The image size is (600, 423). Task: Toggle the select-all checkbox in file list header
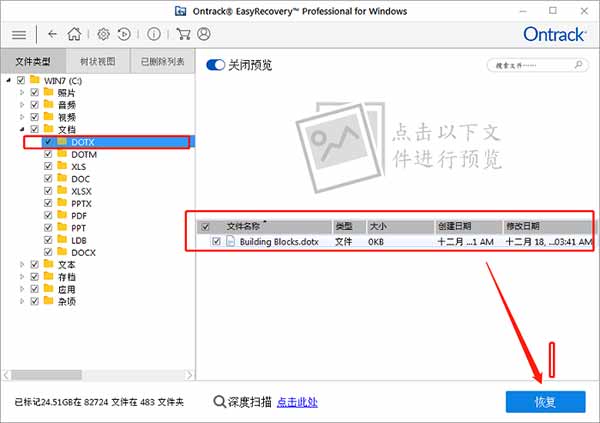(206, 226)
